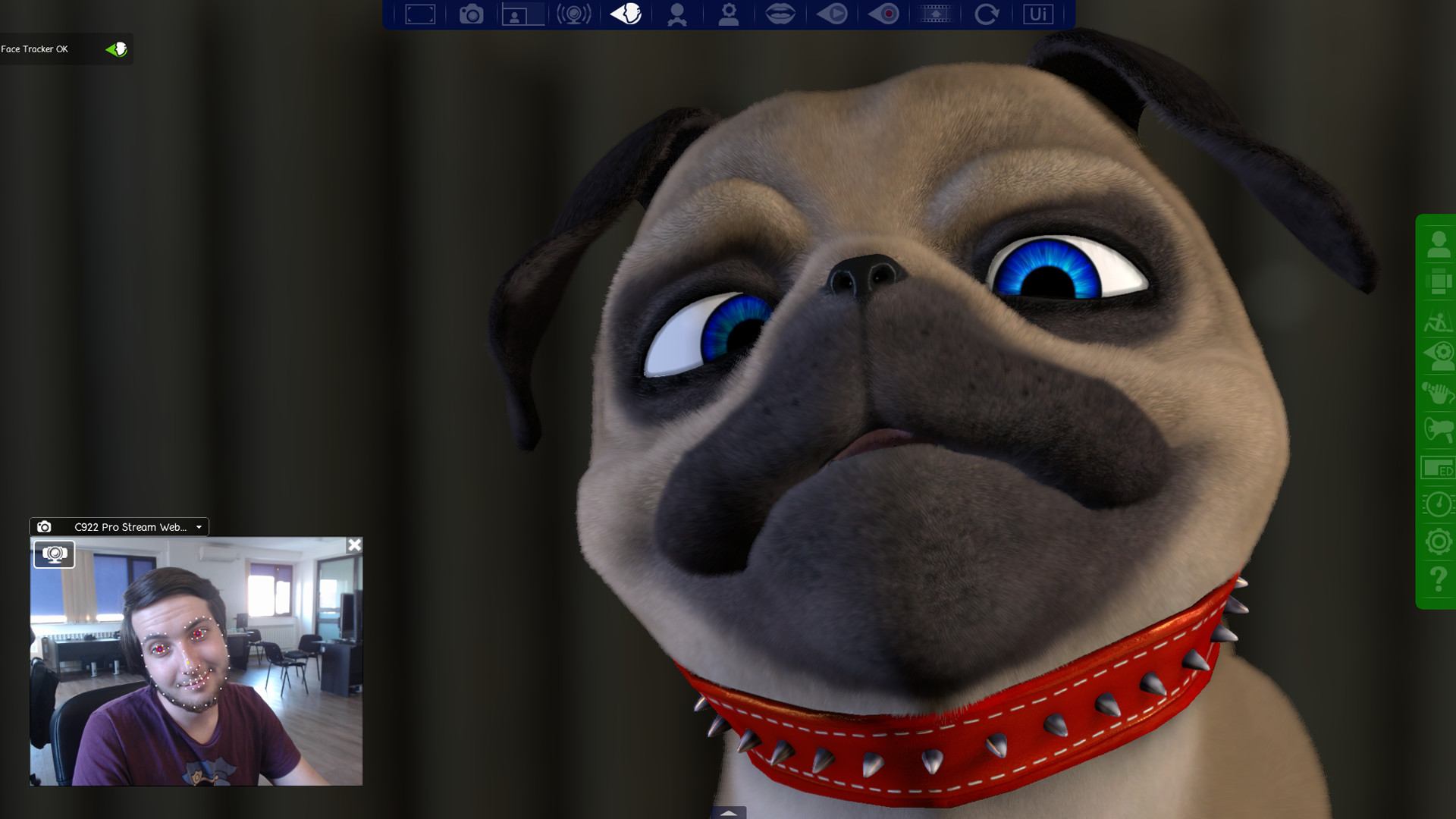Play back the recorded performance
This screenshot has height=819, width=1456.
832,13
